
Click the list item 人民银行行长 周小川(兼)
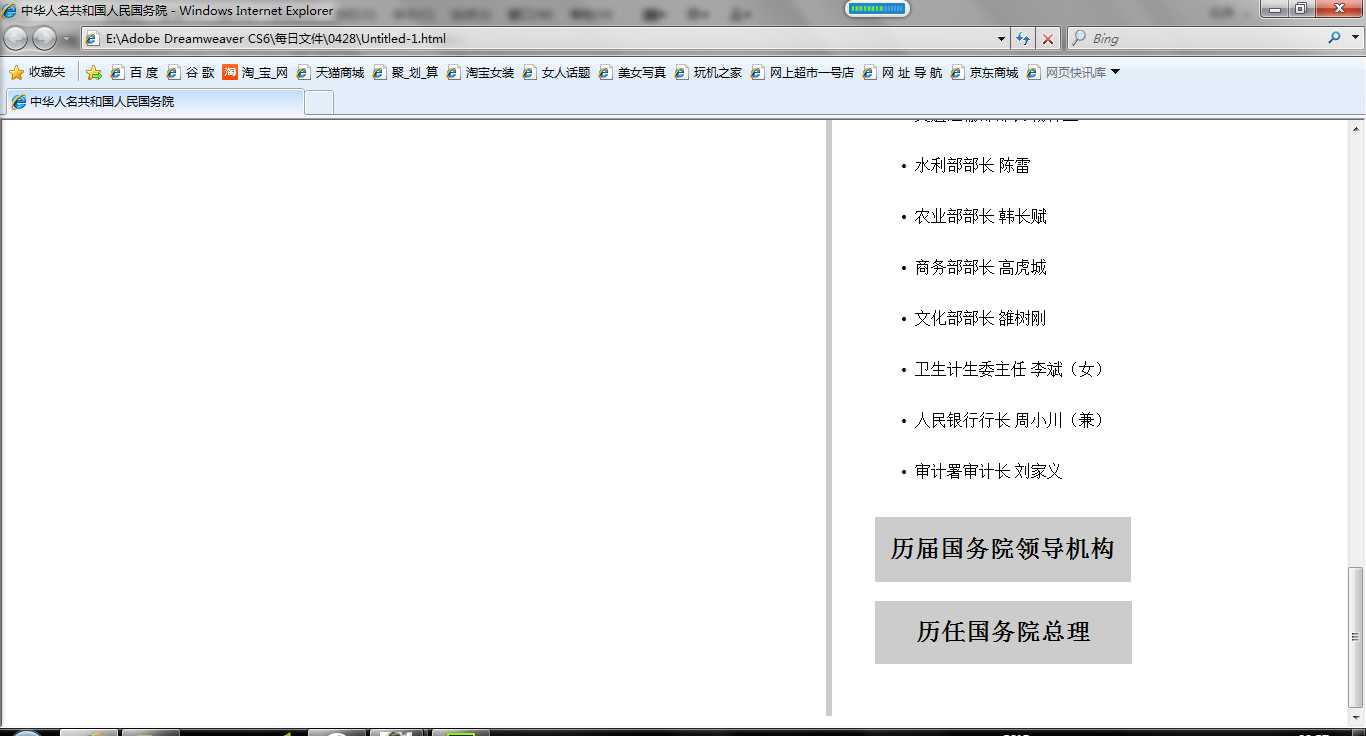[x=1011, y=420]
